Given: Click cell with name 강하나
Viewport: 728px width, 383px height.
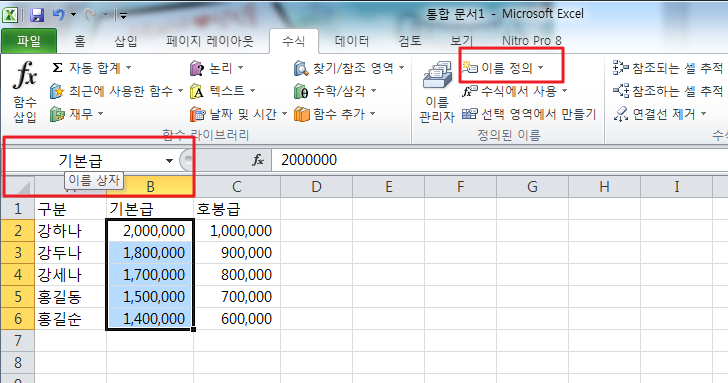Looking at the screenshot, I should point(71,230).
